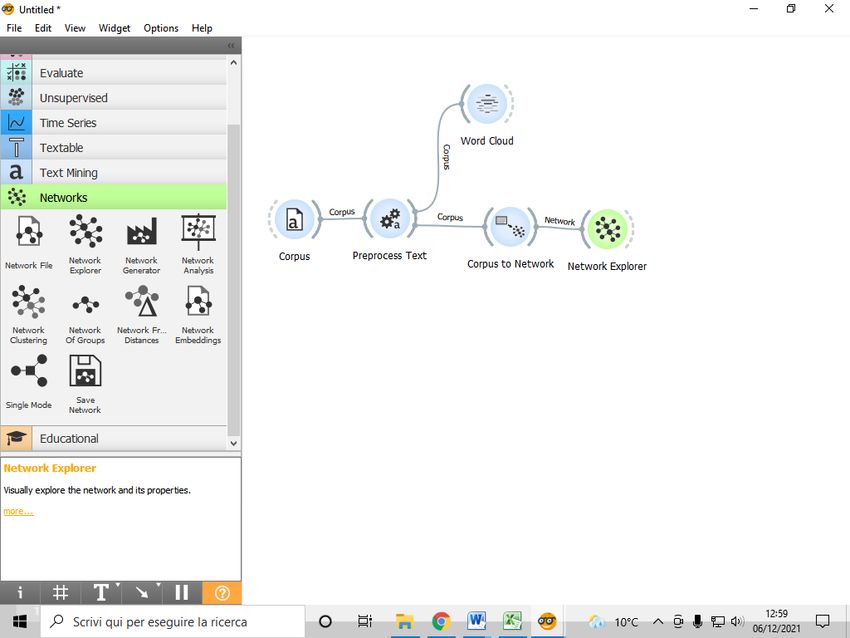Switch to Excel on the taskbar

point(512,622)
